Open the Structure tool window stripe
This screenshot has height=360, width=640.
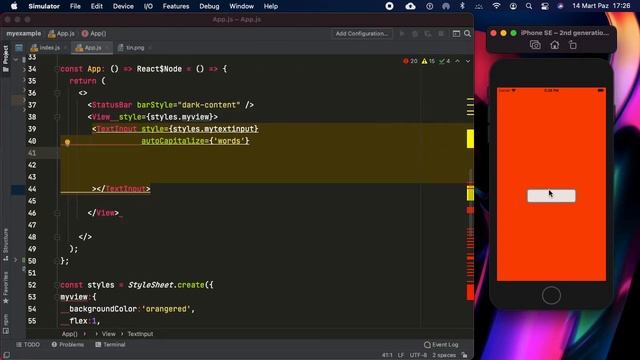pos(6,244)
